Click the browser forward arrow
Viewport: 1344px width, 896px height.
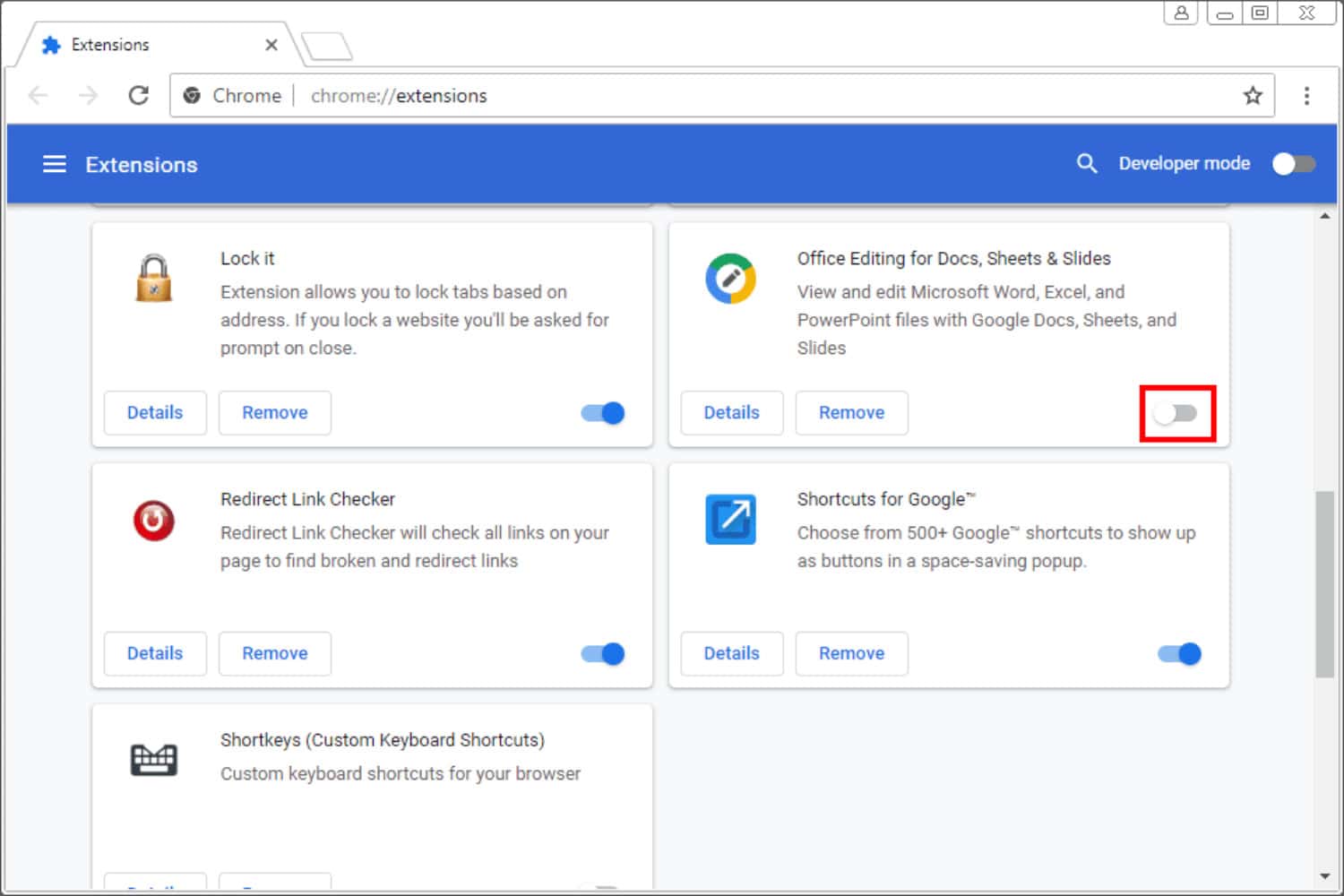pos(88,95)
